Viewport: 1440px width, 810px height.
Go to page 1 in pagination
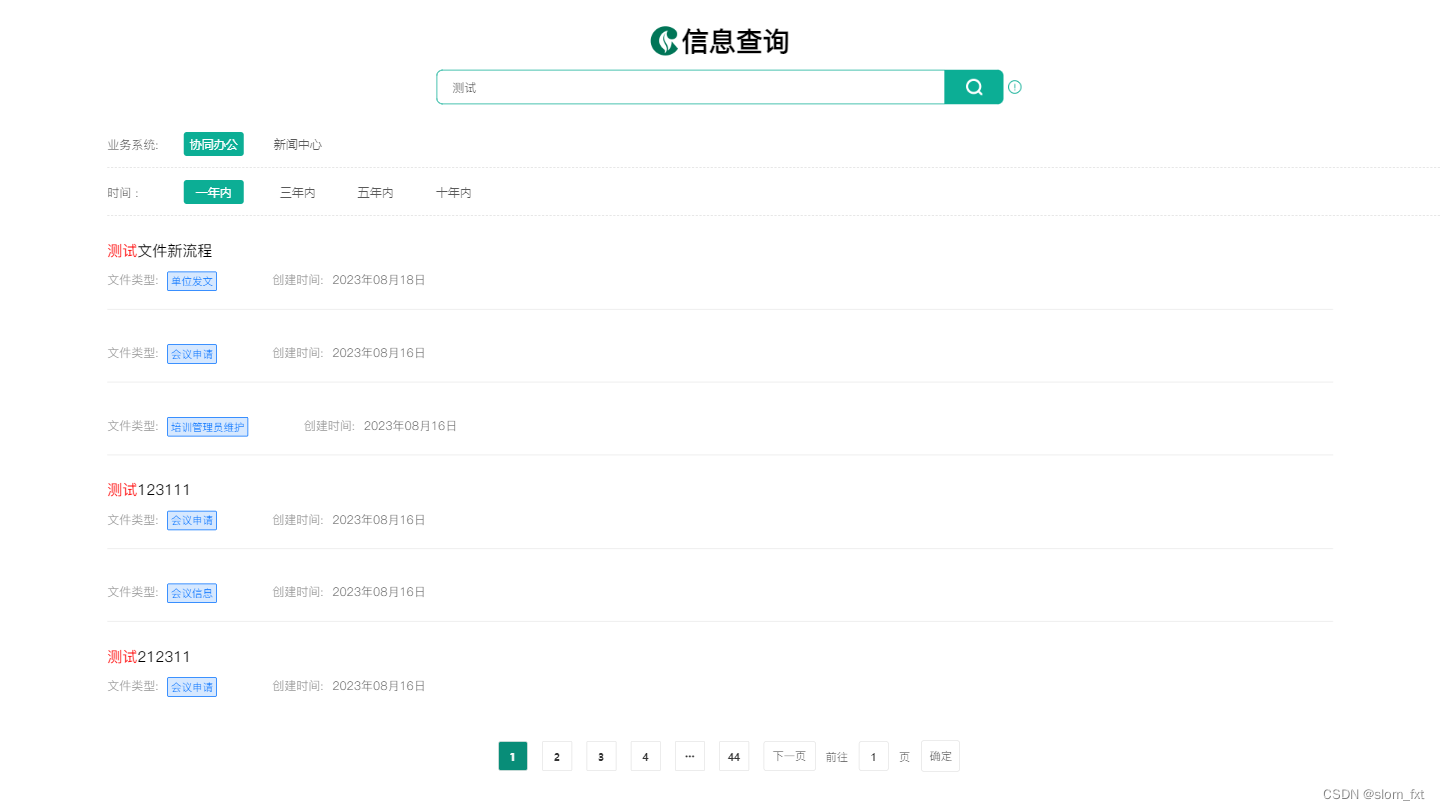tap(513, 756)
